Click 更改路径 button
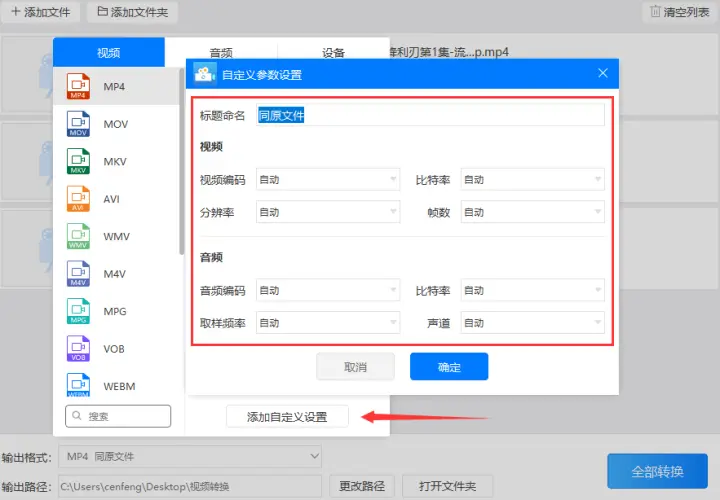 point(362,486)
